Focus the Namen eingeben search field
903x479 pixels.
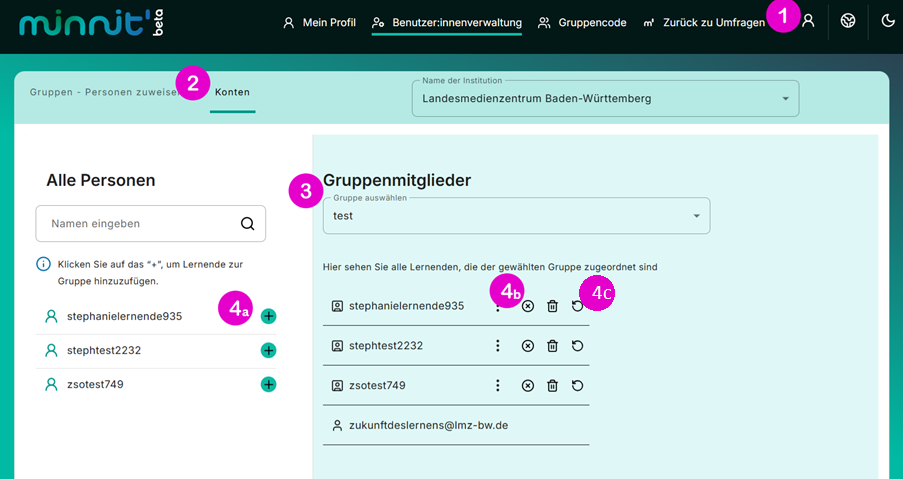tap(150, 223)
